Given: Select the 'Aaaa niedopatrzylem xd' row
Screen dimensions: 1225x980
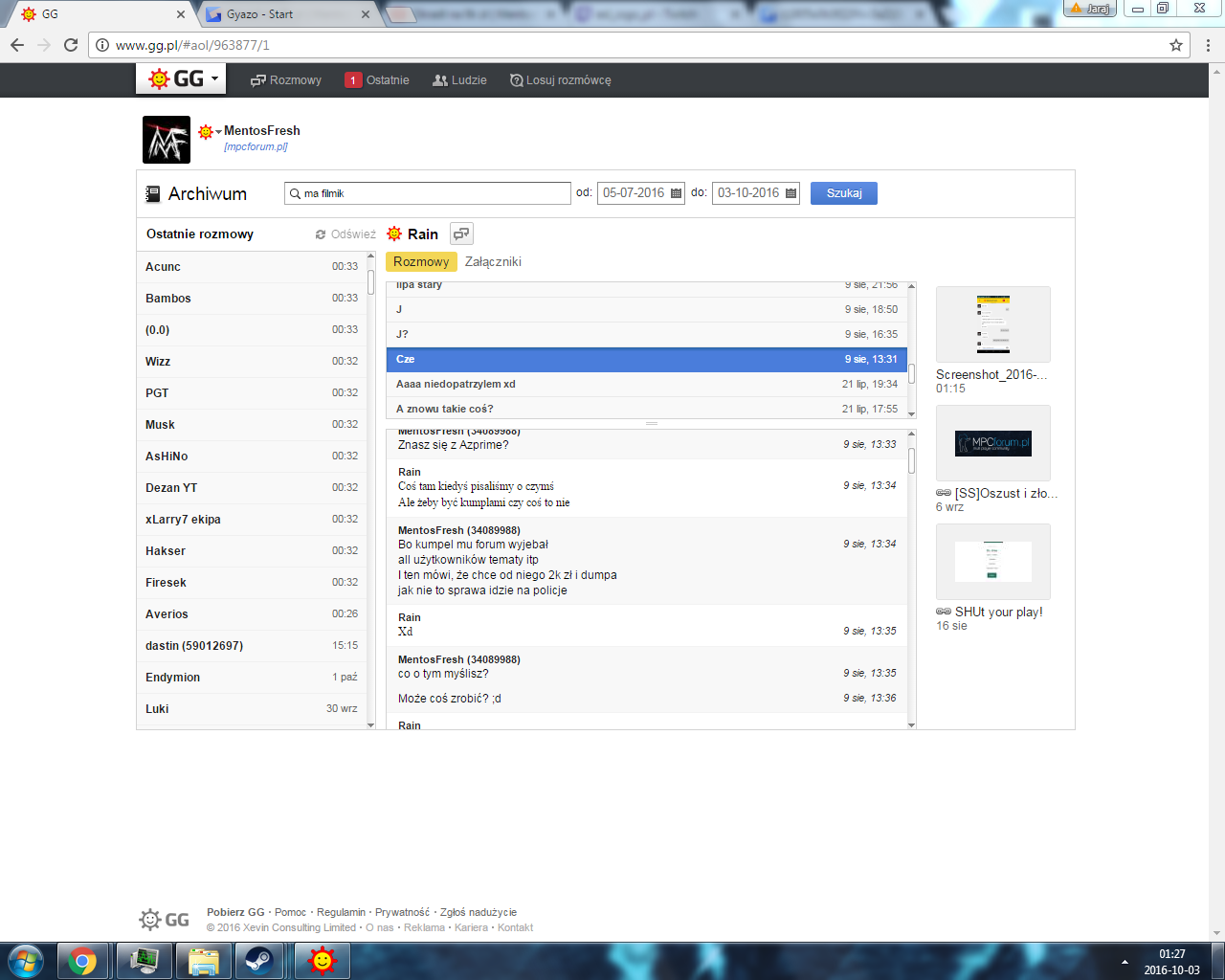Looking at the screenshot, I should click(647, 385).
